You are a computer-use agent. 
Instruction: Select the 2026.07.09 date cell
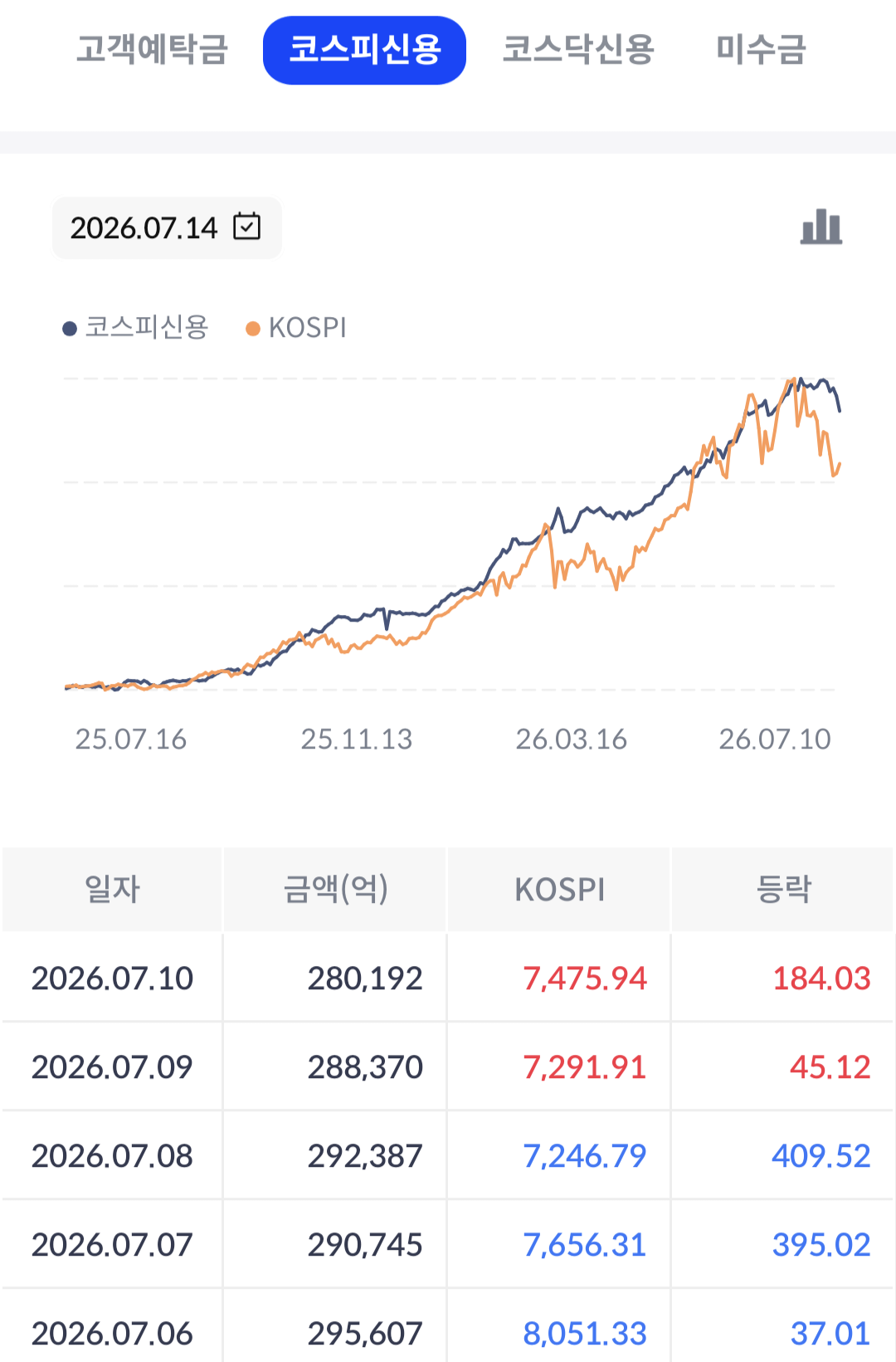112,1067
